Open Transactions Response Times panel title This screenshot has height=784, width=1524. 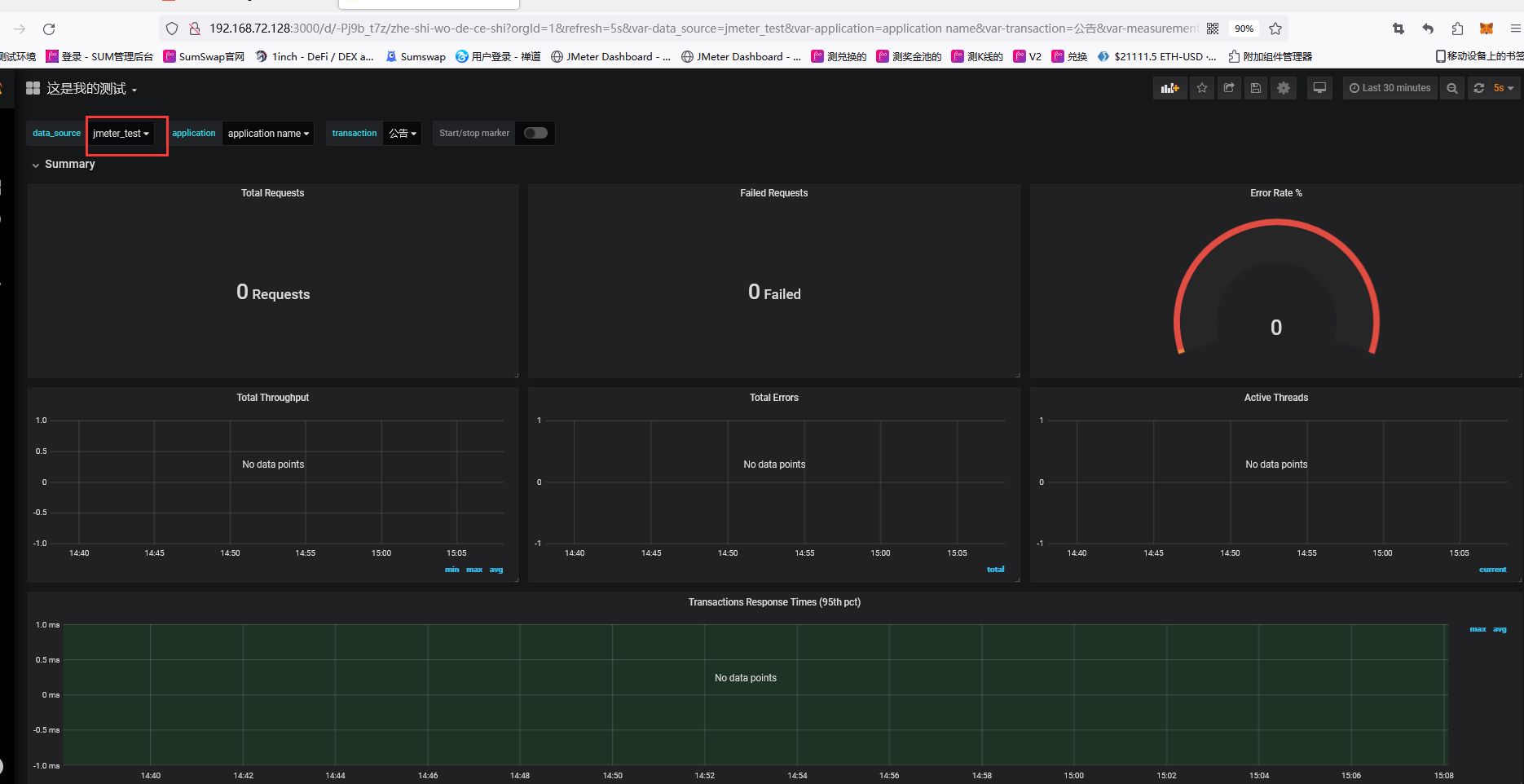click(774, 602)
